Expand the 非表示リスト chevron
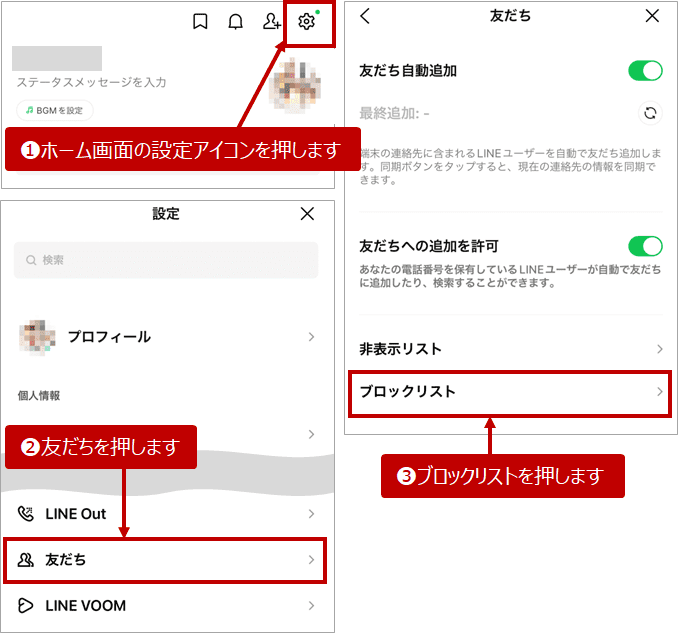The image size is (678, 633). (x=659, y=349)
